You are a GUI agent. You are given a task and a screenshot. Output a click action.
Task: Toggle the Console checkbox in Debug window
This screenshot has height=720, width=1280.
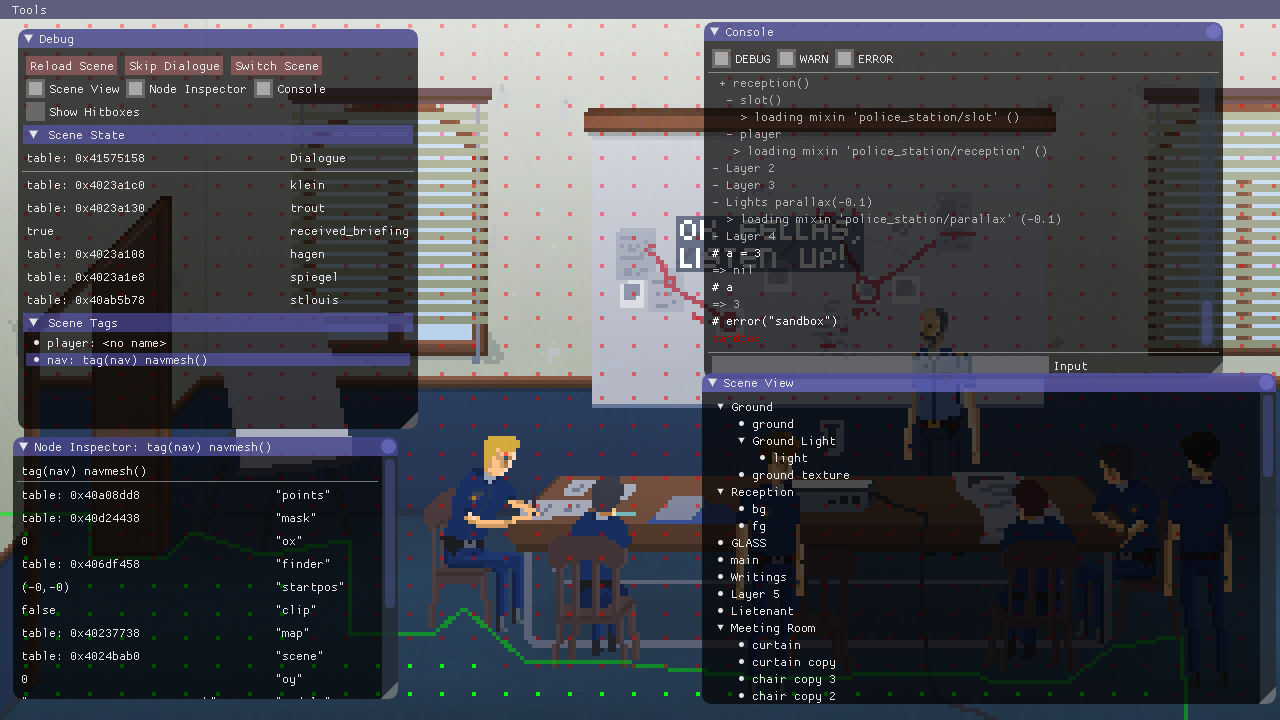[x=263, y=89]
